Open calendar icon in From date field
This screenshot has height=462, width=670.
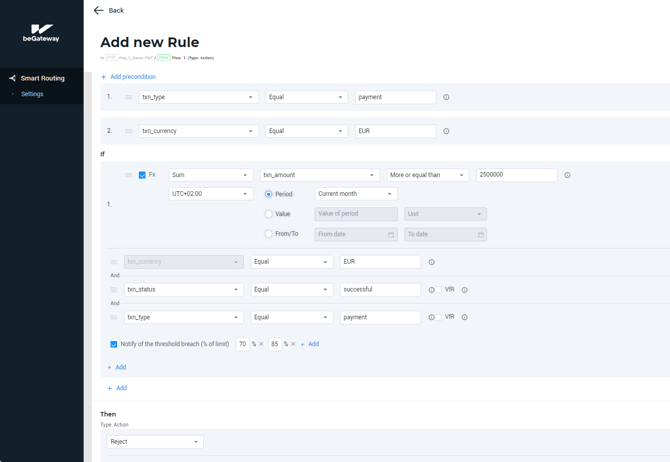(391, 235)
